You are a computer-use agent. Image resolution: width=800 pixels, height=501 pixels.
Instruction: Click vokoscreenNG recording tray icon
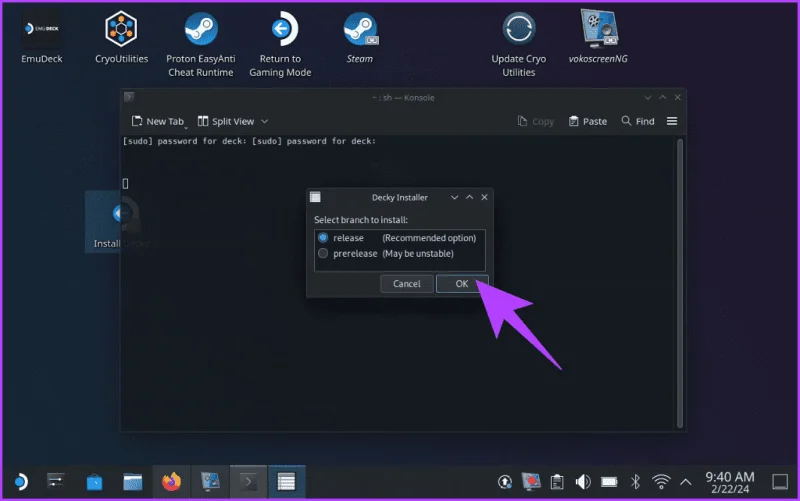[x=531, y=482]
